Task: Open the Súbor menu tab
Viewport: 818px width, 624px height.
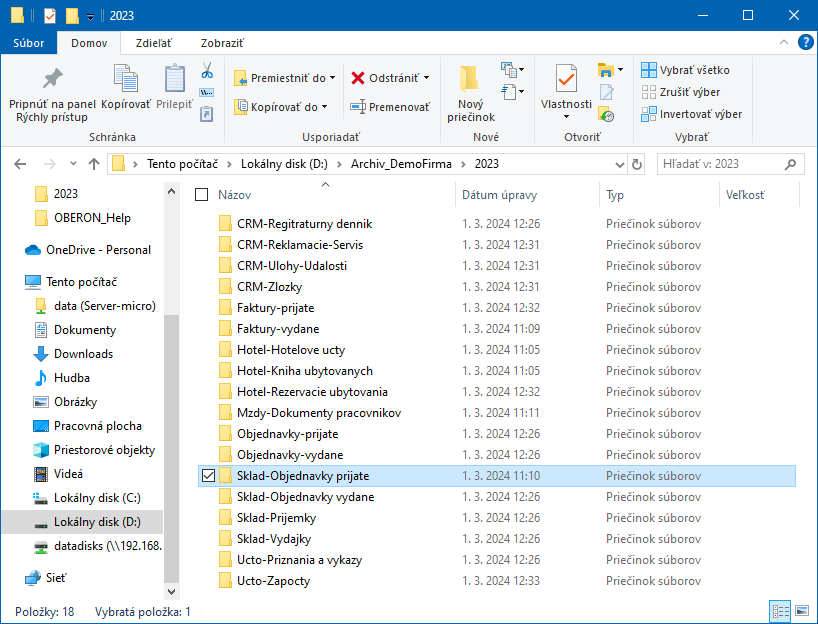Action: point(28,43)
